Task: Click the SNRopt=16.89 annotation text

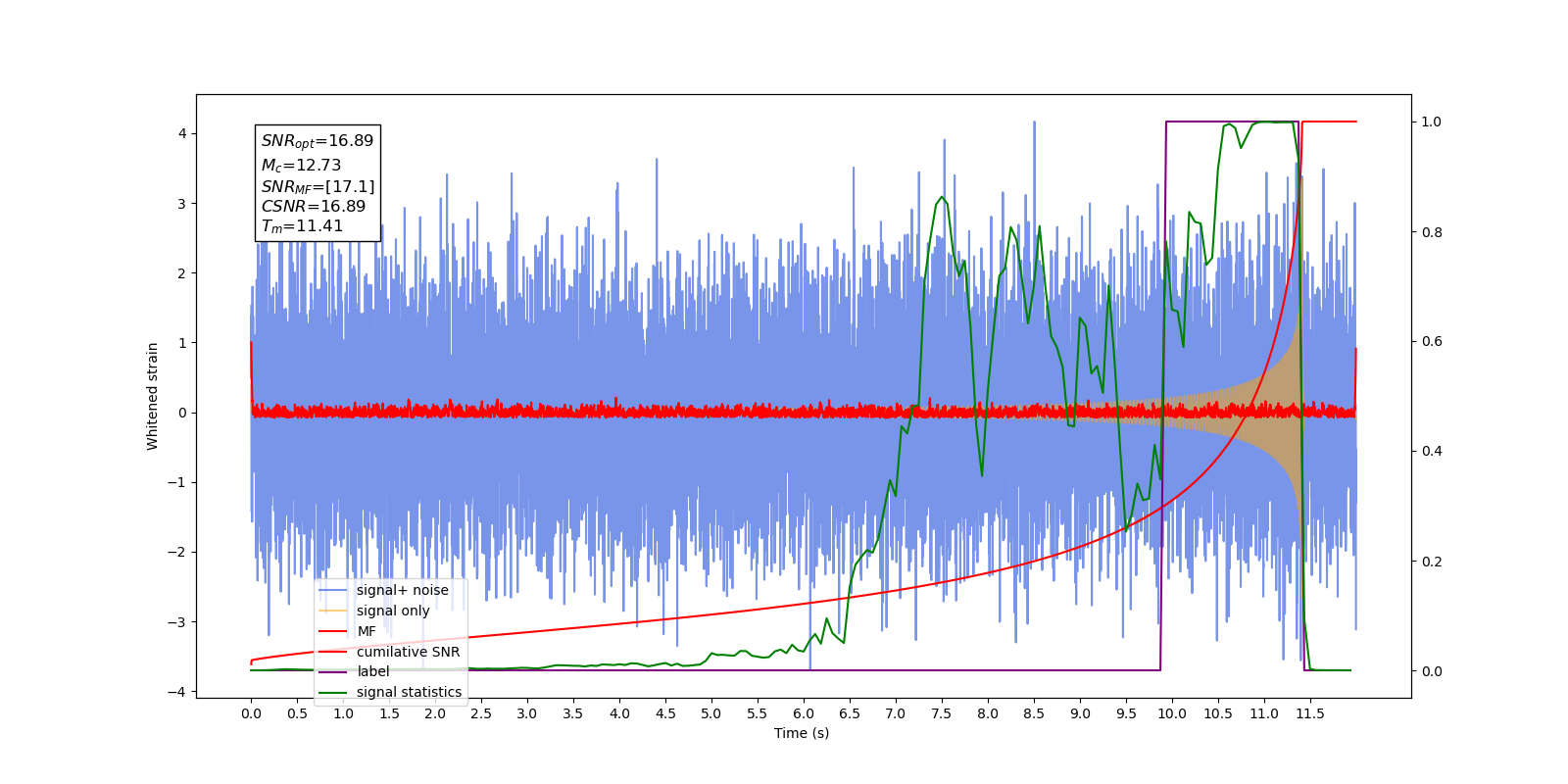Action: coord(318,141)
